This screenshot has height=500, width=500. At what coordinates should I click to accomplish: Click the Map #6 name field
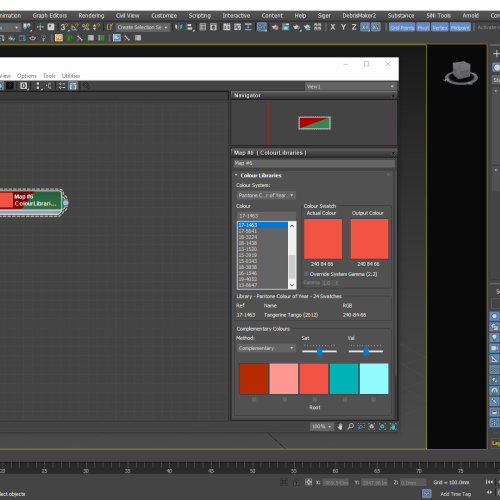coord(314,163)
